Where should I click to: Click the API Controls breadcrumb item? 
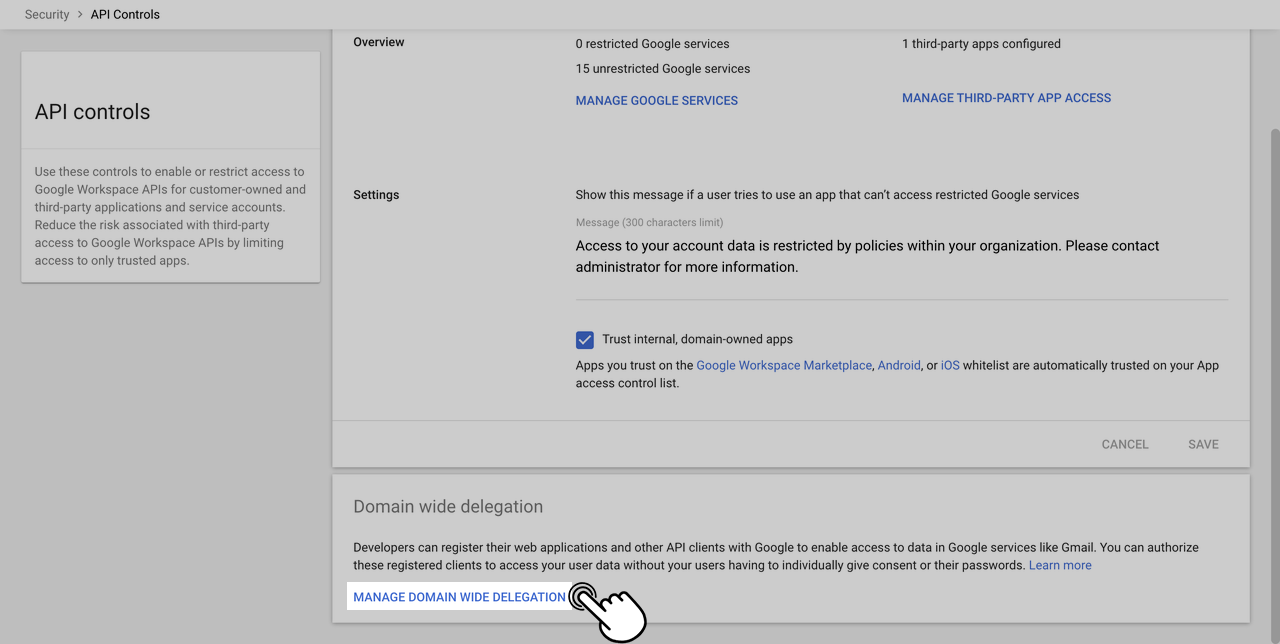[x=125, y=15]
